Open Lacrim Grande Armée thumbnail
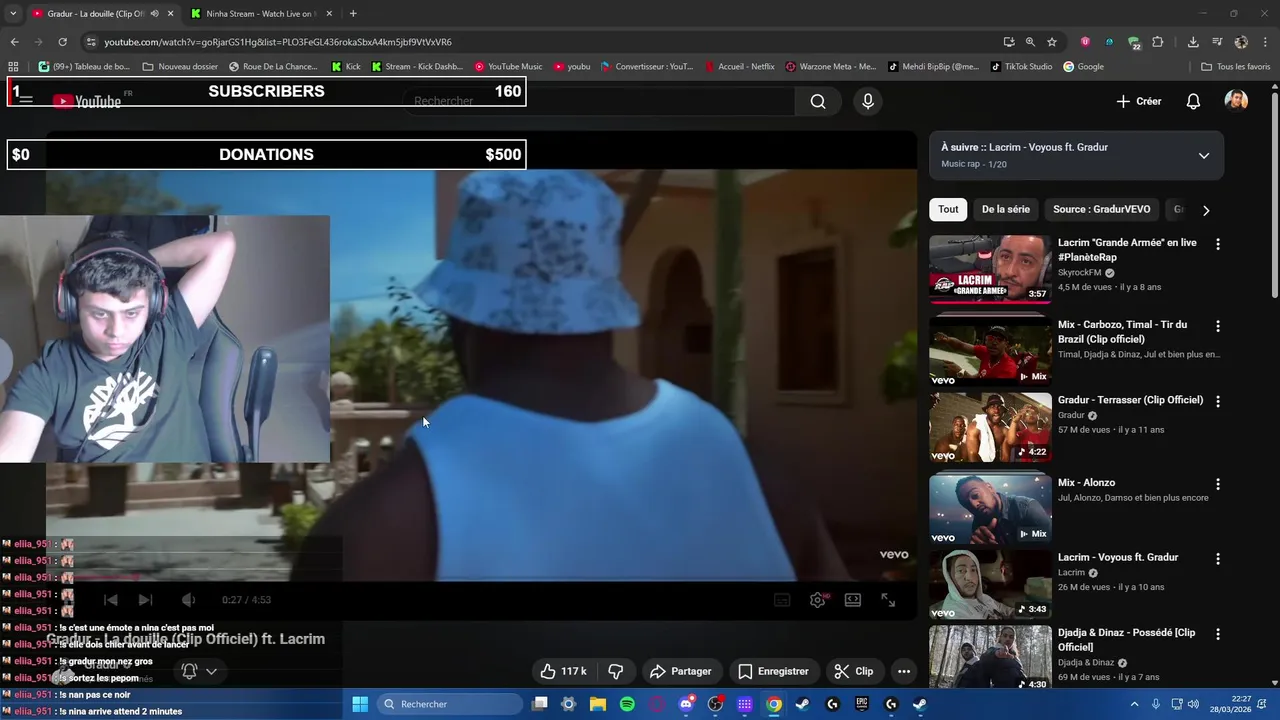 (x=990, y=269)
